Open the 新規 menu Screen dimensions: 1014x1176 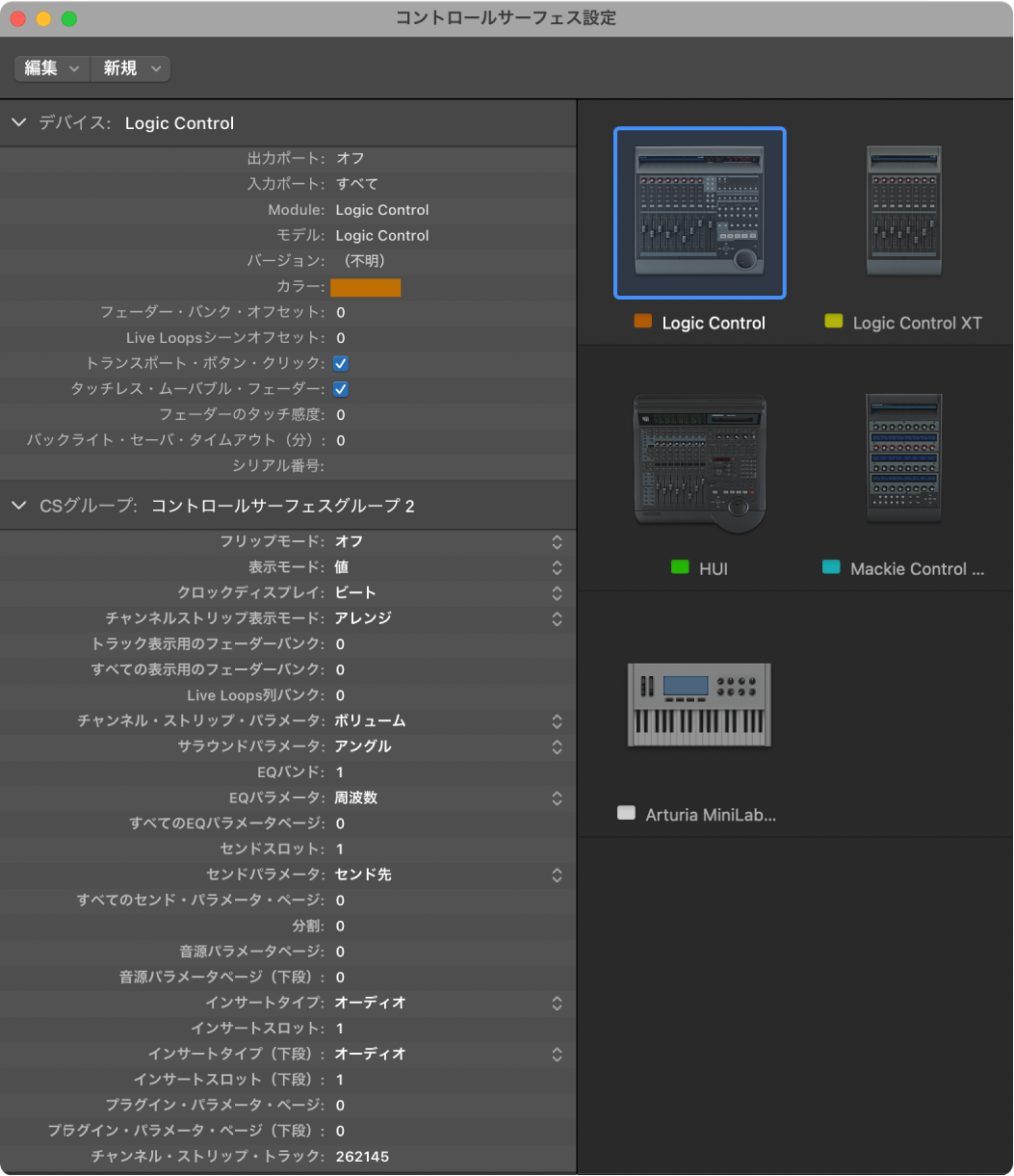131,68
